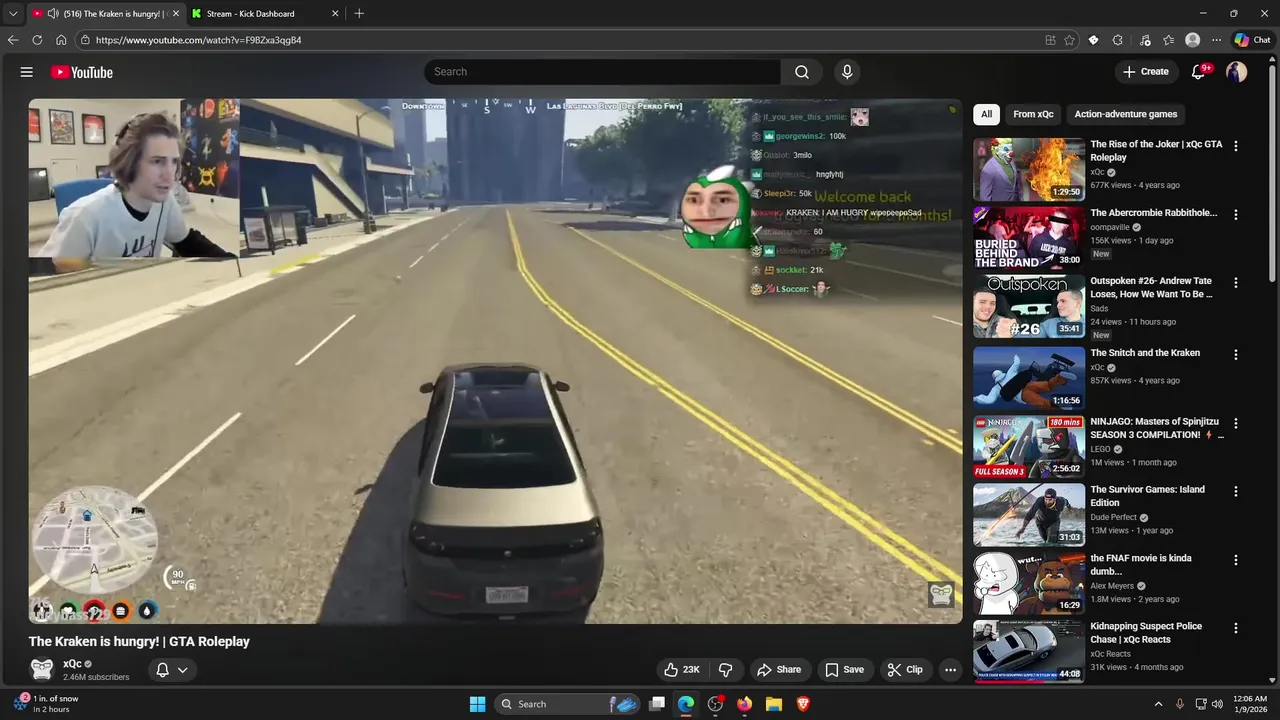Select the Action-adventure games filter chip
This screenshot has width=1280, height=720.
[x=1126, y=114]
